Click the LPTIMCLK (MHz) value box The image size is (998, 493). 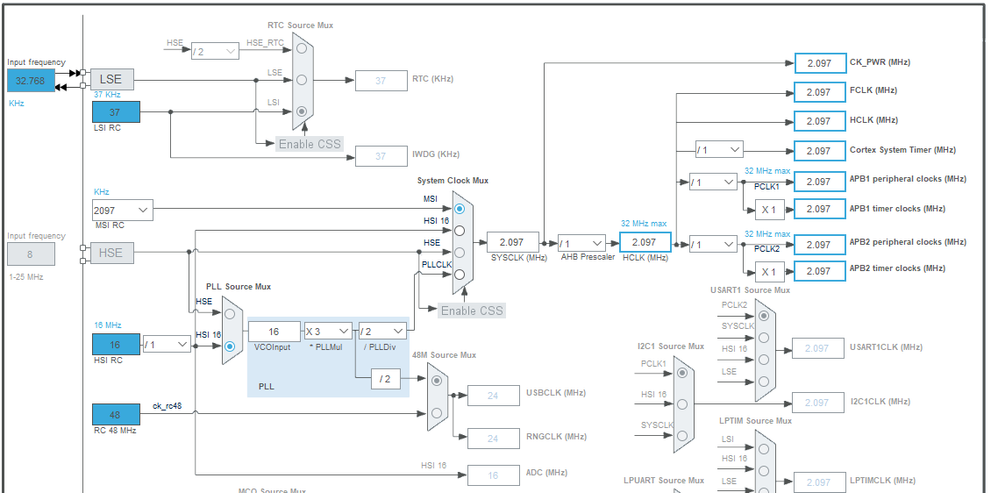(x=818, y=482)
